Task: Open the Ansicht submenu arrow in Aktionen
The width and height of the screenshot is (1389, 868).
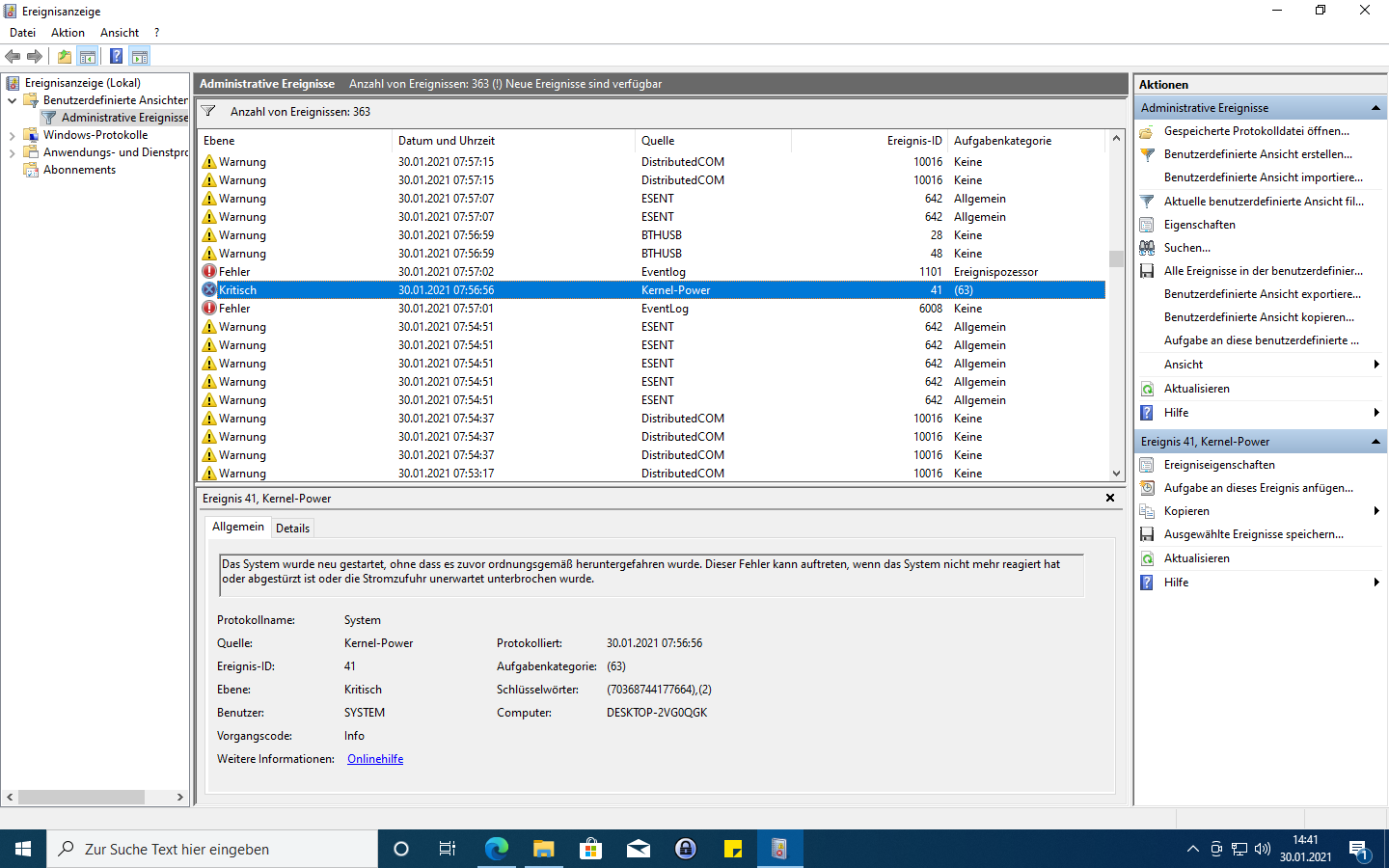Action: pos(1376,365)
